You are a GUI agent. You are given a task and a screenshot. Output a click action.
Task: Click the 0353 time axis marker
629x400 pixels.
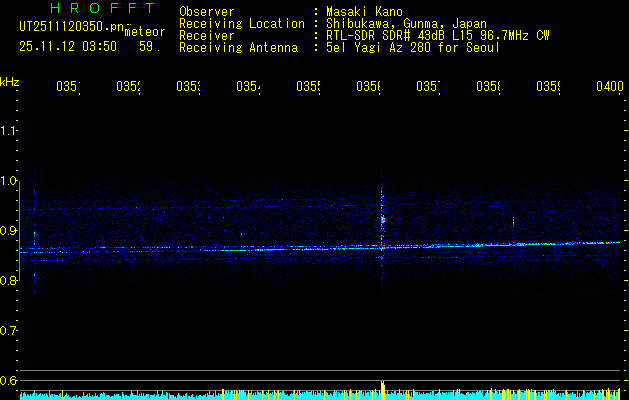(188, 86)
